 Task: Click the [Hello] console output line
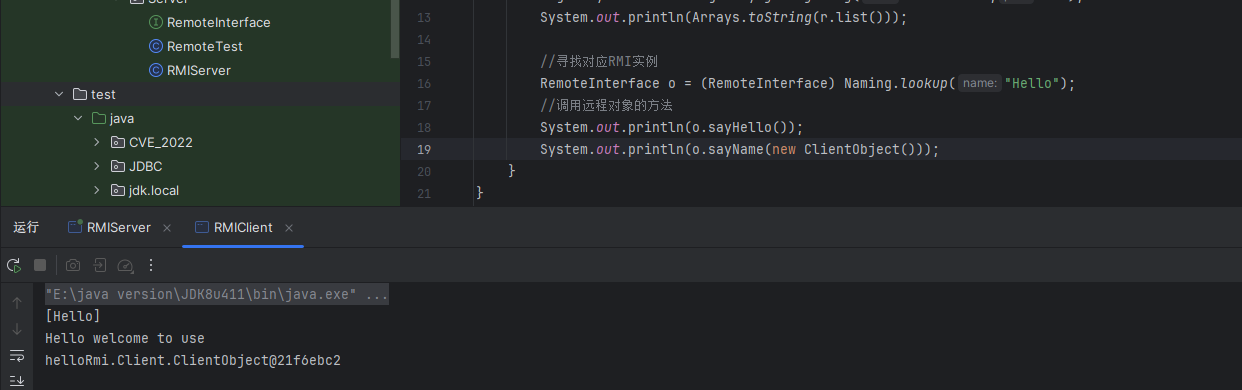[x=73, y=316]
